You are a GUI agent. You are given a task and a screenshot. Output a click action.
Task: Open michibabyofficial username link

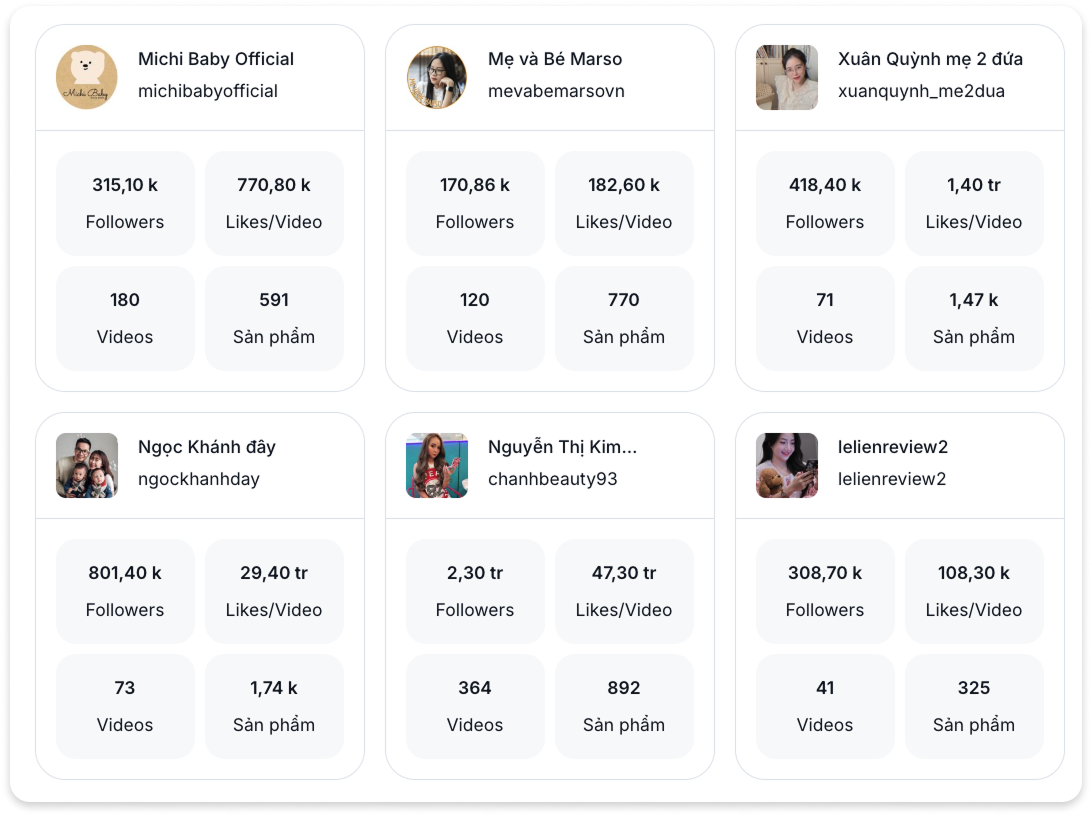pyautogui.click(x=208, y=91)
